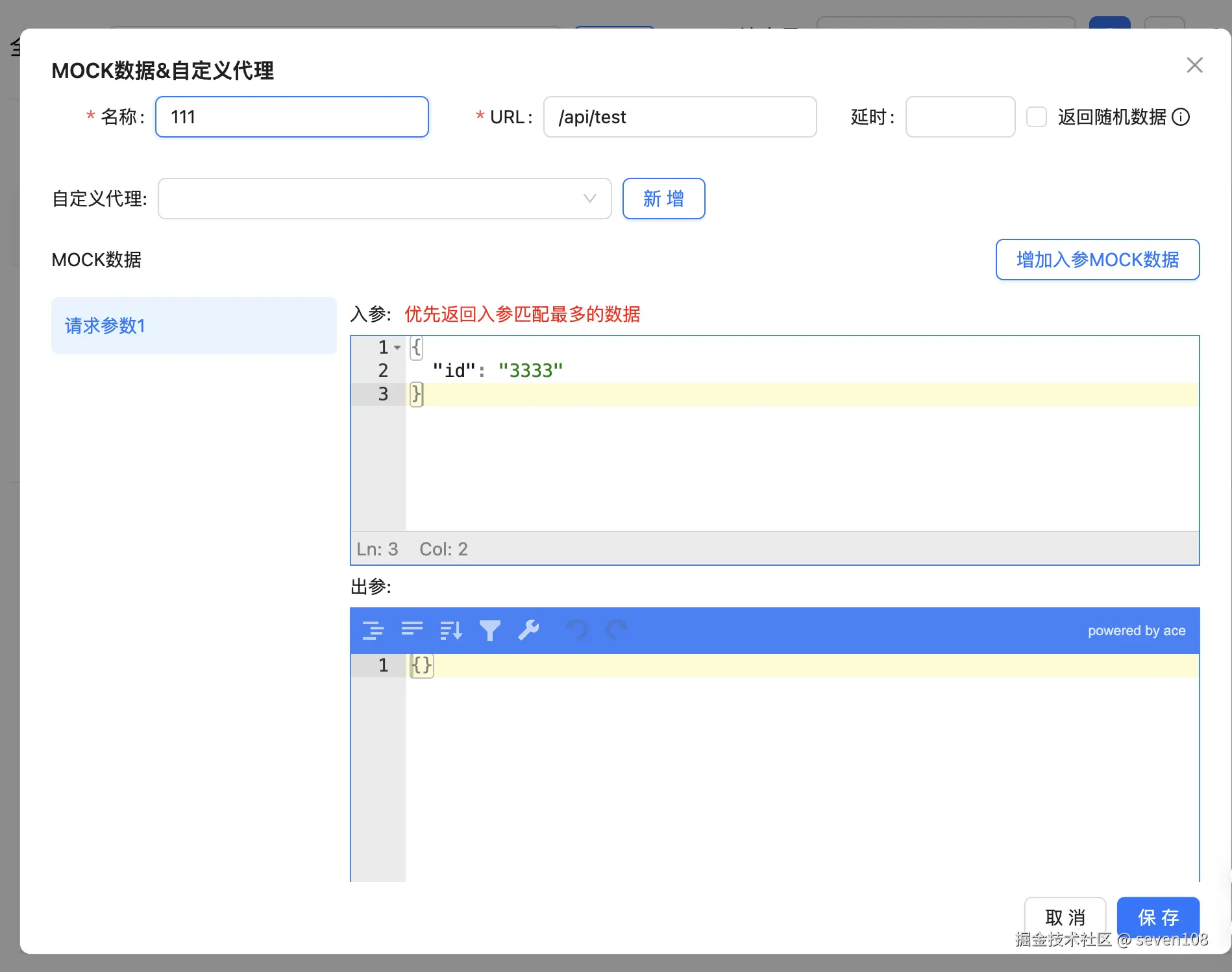Click the closing brace on line 3
Image resolution: width=1232 pixels, height=972 pixels.
tap(417, 394)
